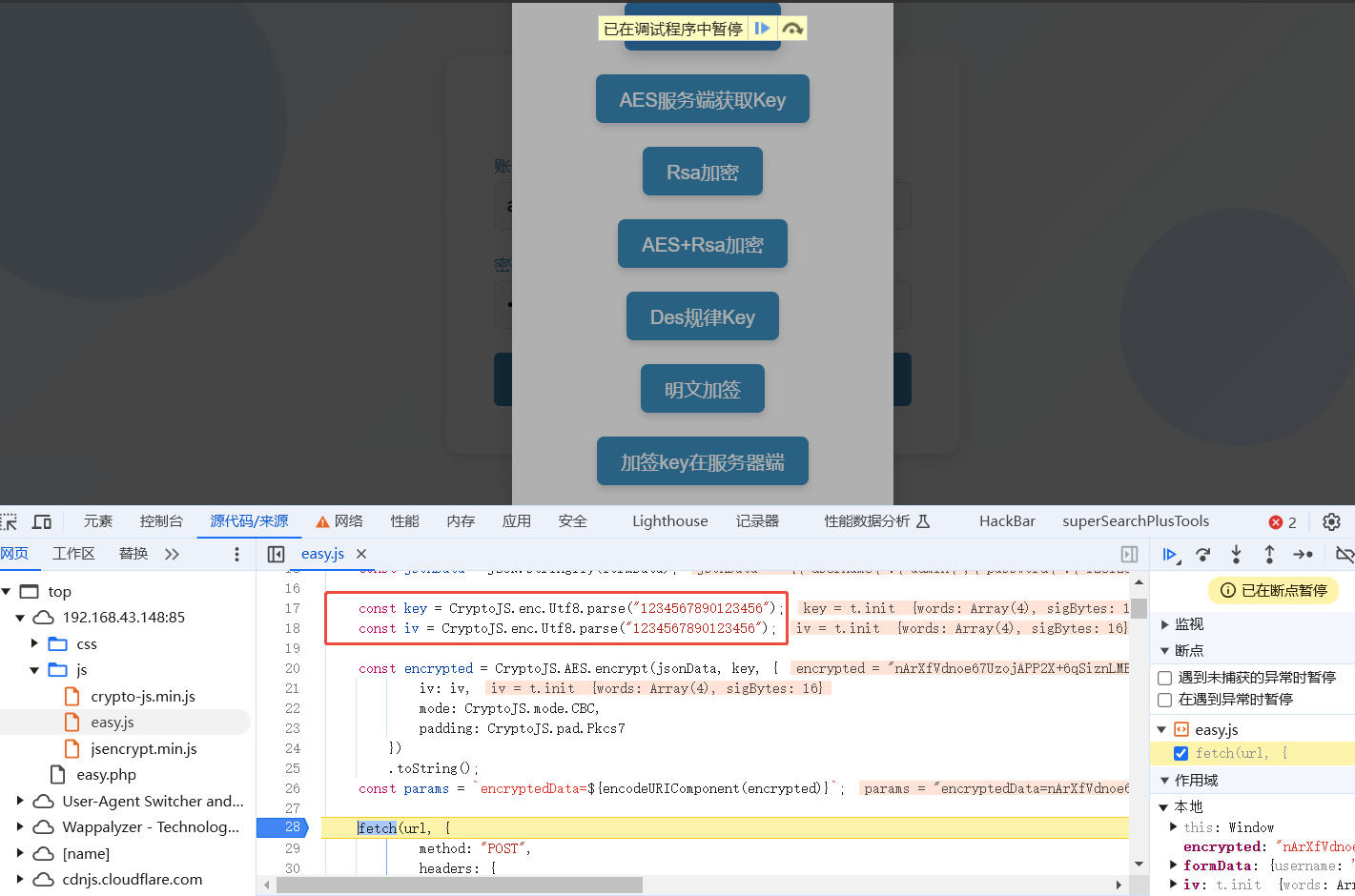Click the warning icon on Network tab

click(x=322, y=521)
